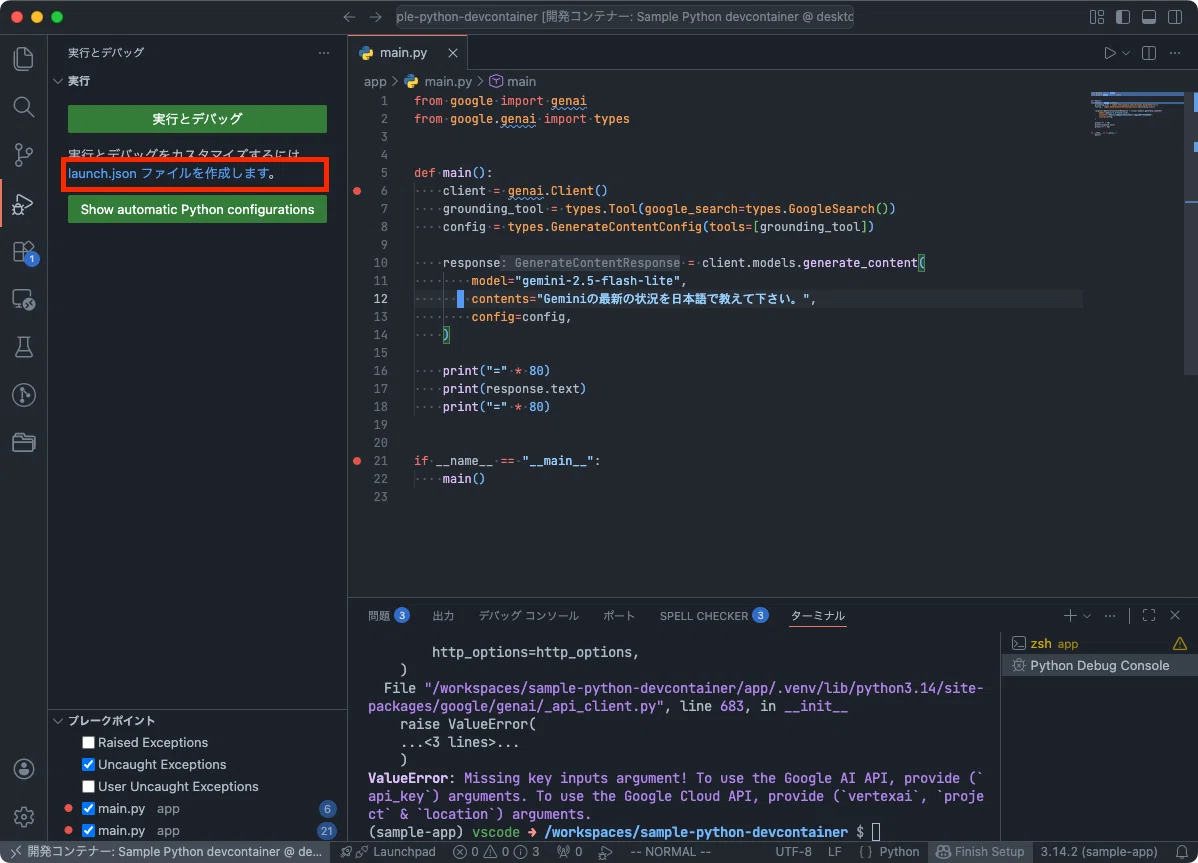Image resolution: width=1198 pixels, height=863 pixels.
Task: Split the editor right
Action: point(1148,53)
